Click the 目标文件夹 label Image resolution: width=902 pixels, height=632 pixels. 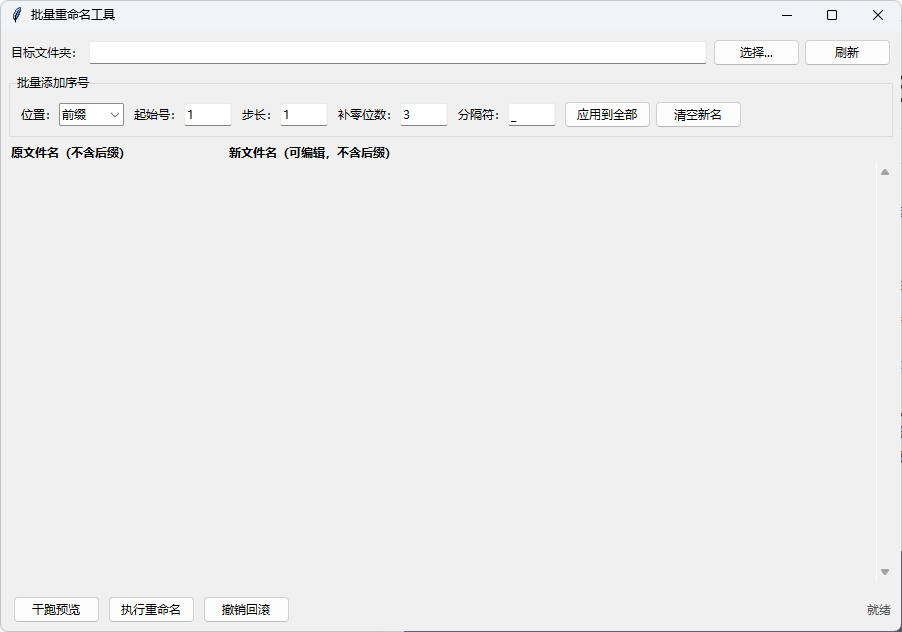point(44,53)
